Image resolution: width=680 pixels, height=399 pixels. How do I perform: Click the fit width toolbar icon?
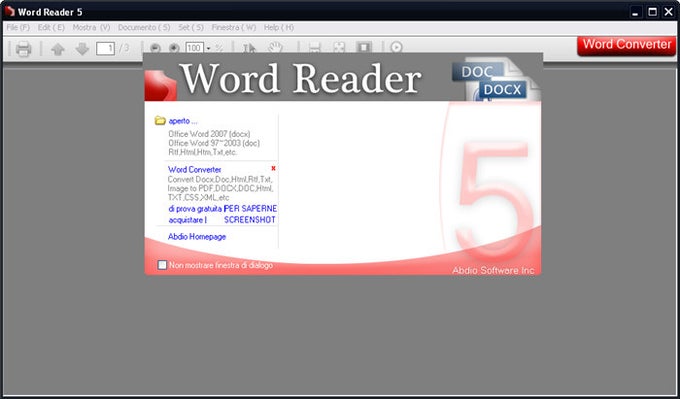click(315, 48)
